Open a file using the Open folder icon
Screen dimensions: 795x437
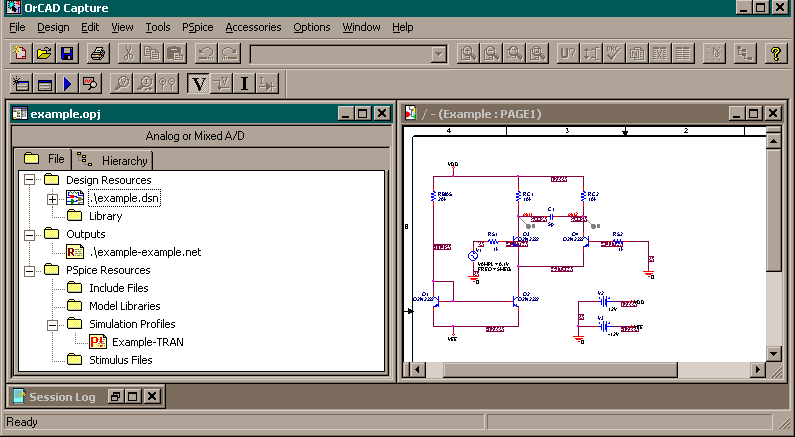pos(44,53)
